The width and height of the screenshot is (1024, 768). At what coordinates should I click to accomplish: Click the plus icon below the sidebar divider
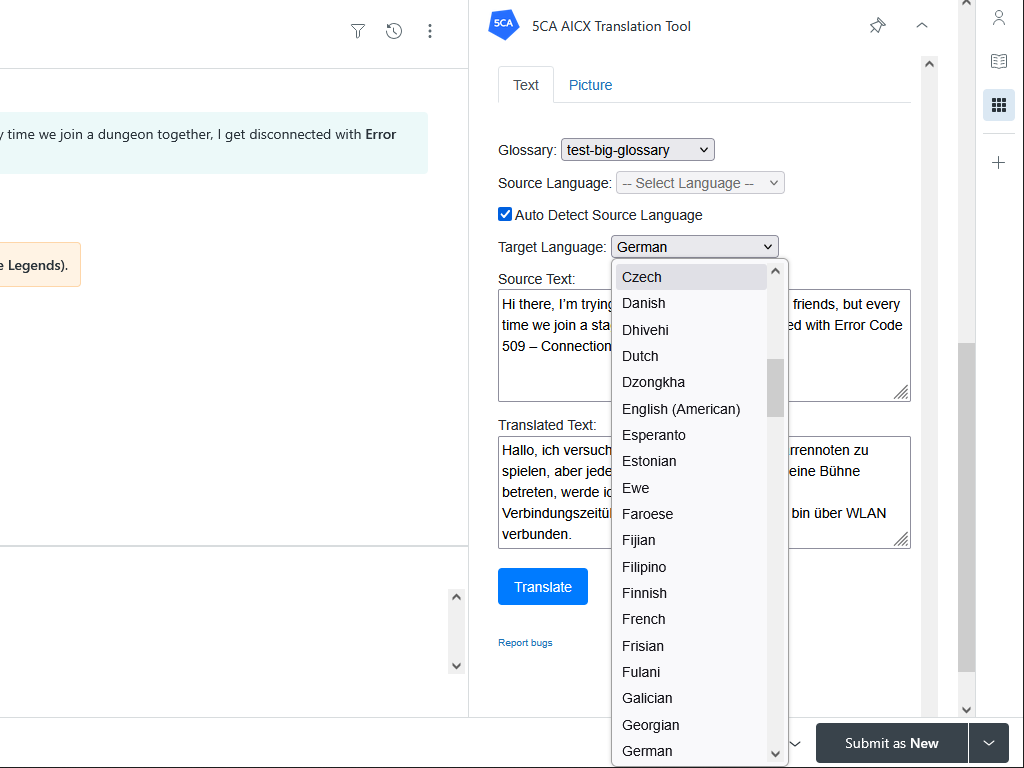point(998,162)
